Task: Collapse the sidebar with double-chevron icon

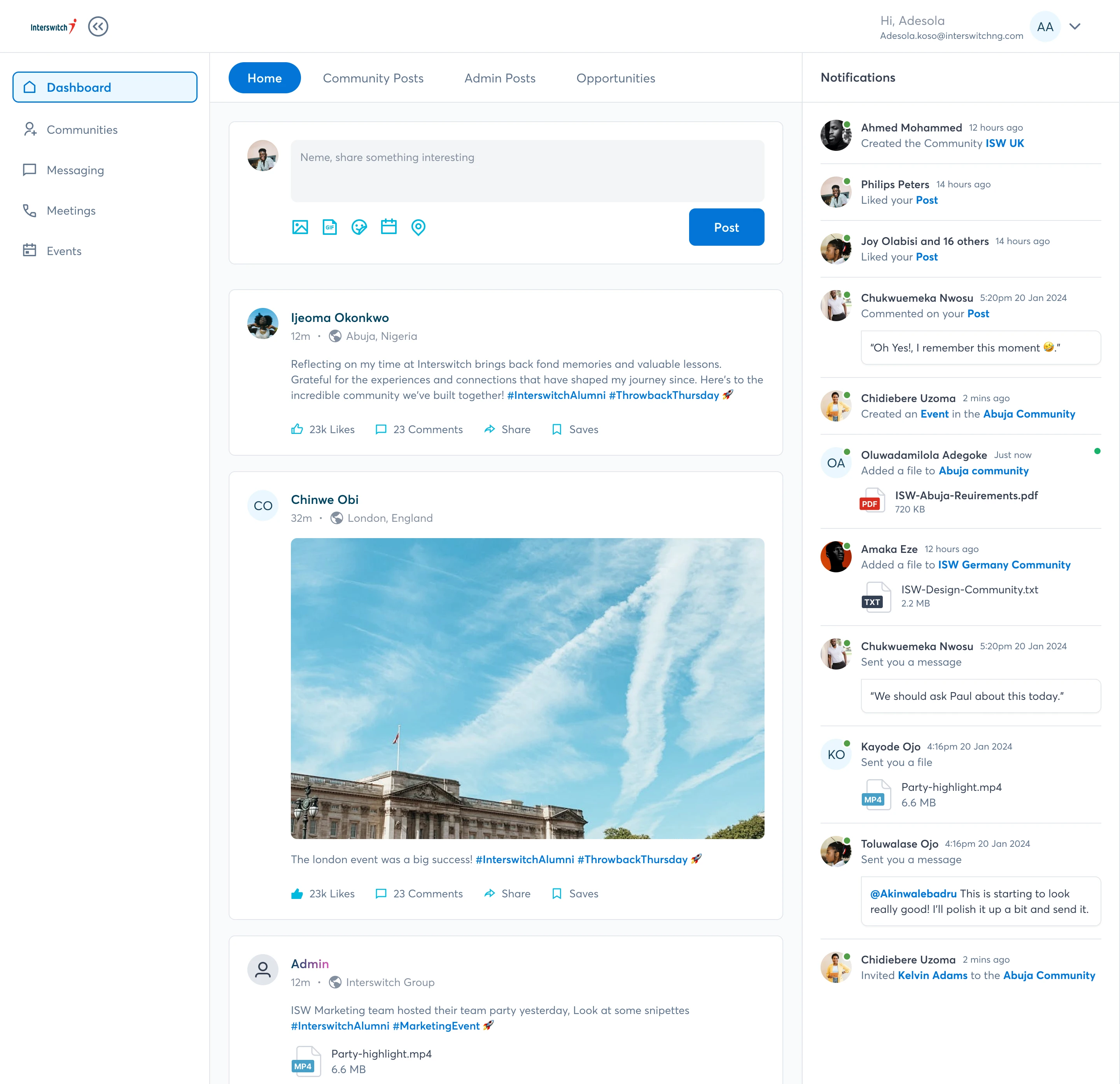Action: [x=98, y=26]
